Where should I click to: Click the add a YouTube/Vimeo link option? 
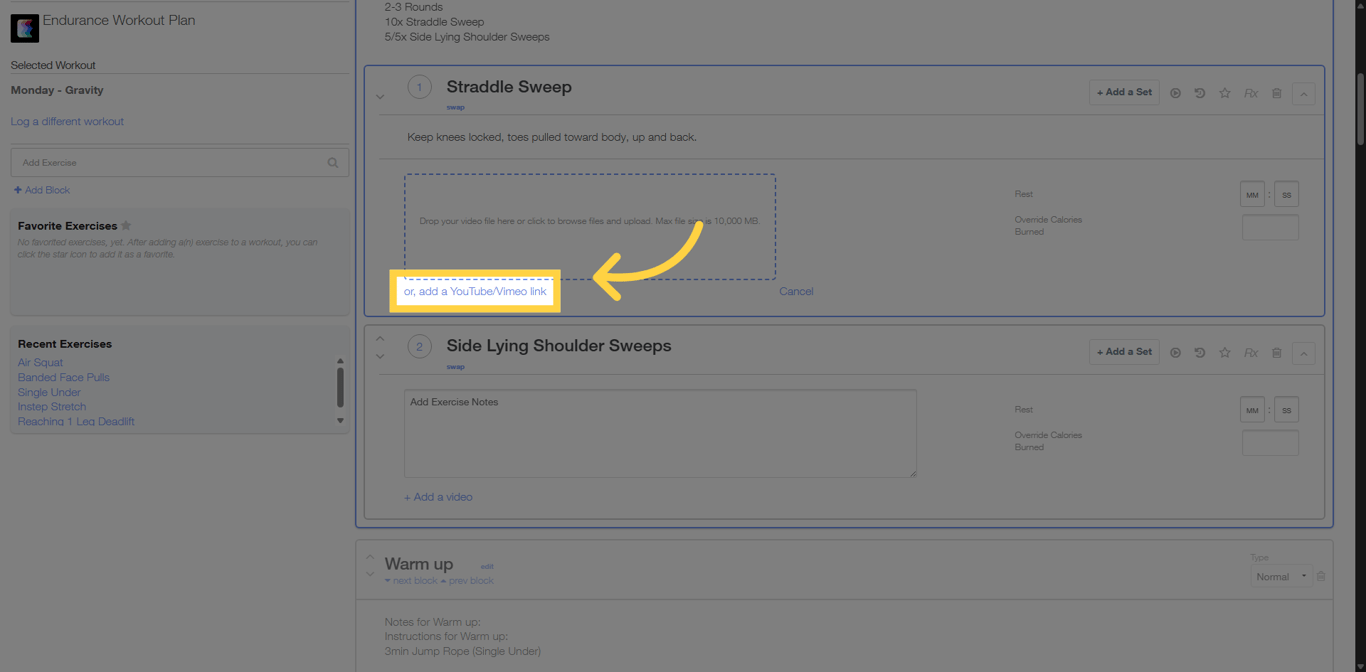click(475, 291)
